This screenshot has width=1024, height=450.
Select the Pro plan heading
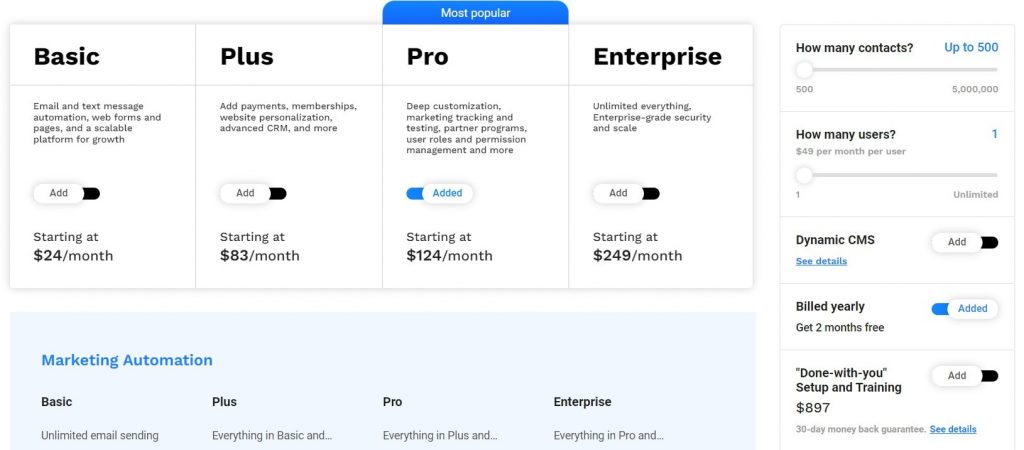pyautogui.click(x=428, y=56)
